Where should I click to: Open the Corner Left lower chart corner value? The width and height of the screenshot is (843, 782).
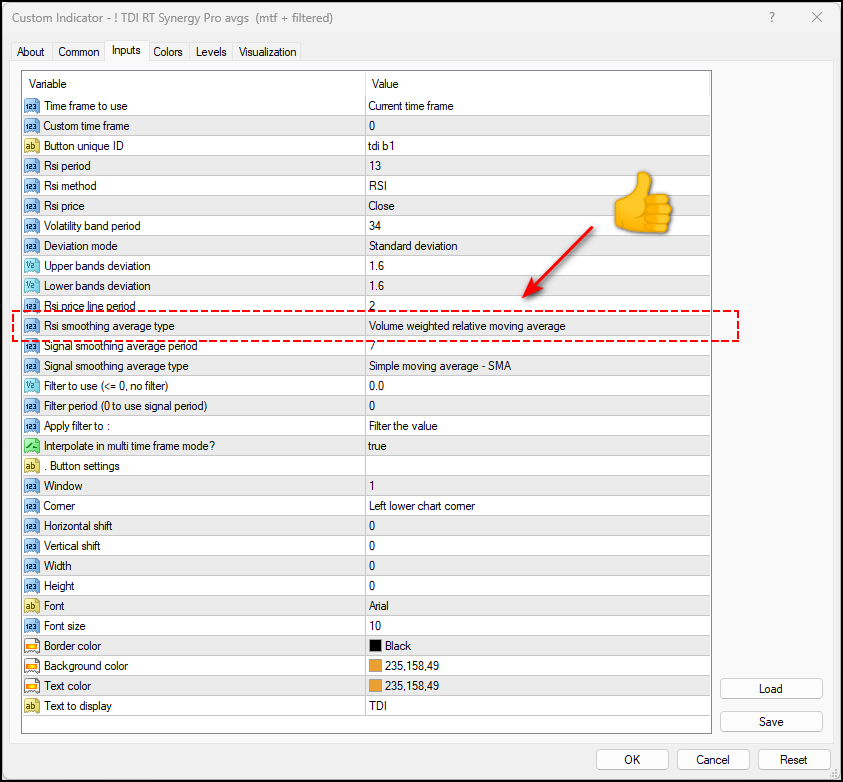click(x=538, y=506)
